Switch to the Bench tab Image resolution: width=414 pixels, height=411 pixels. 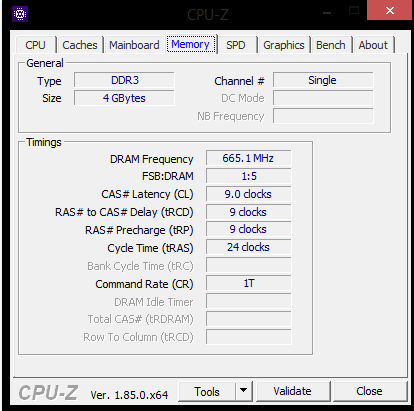click(x=331, y=45)
